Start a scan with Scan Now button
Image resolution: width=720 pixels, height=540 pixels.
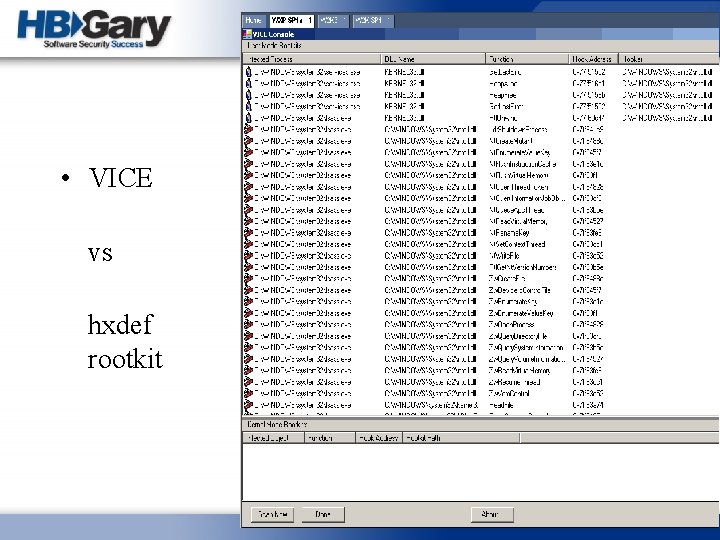click(273, 514)
